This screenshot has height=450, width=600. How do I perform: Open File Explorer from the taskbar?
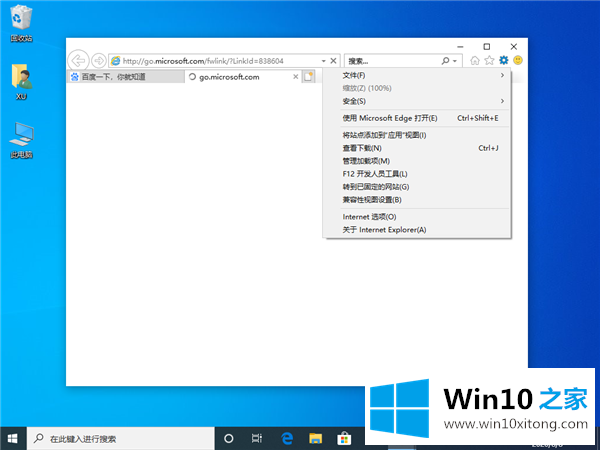(315, 439)
